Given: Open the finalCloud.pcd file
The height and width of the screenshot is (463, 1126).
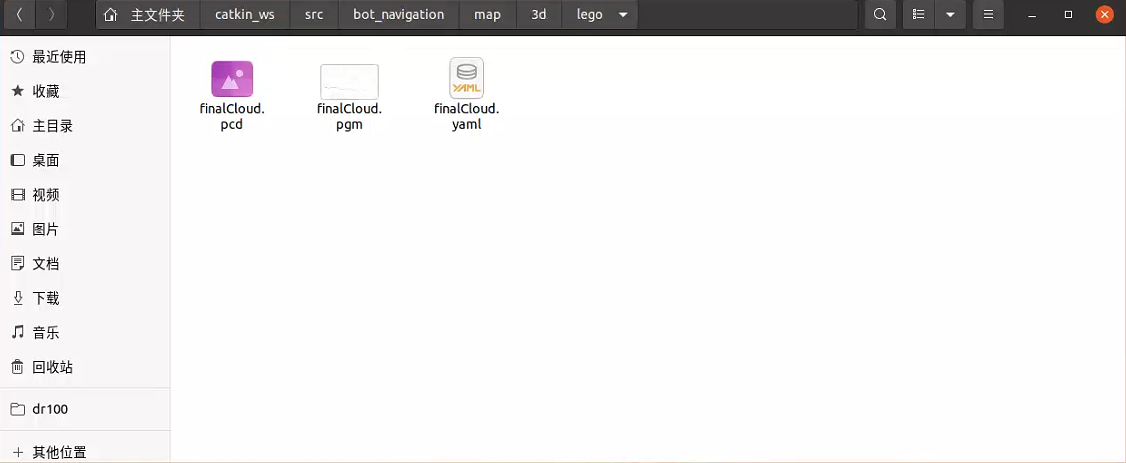Looking at the screenshot, I should pos(232,80).
